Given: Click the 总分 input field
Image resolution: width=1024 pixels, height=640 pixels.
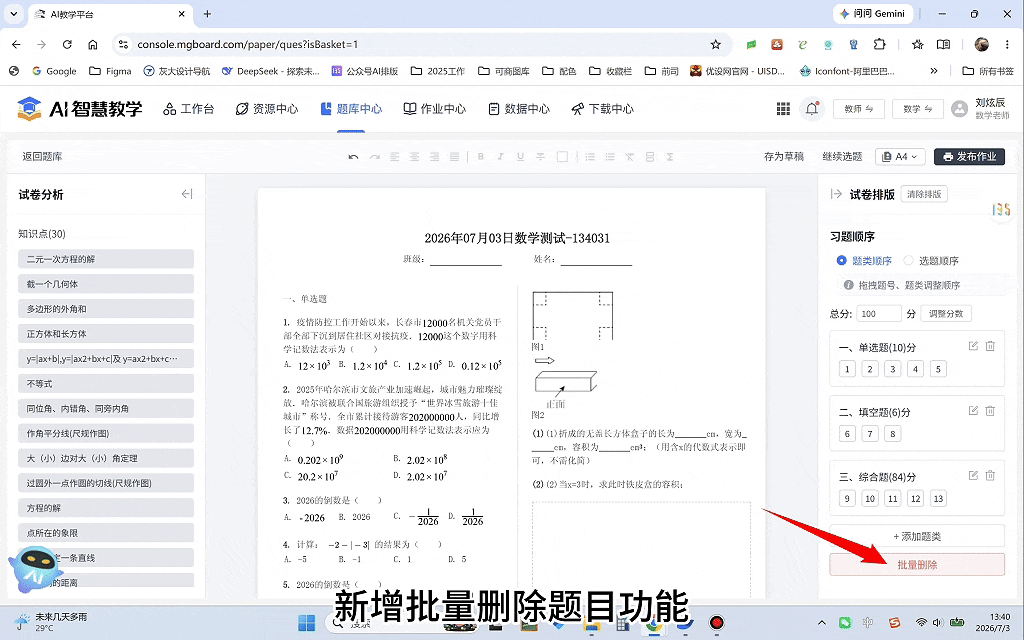Looking at the screenshot, I should (x=879, y=313).
